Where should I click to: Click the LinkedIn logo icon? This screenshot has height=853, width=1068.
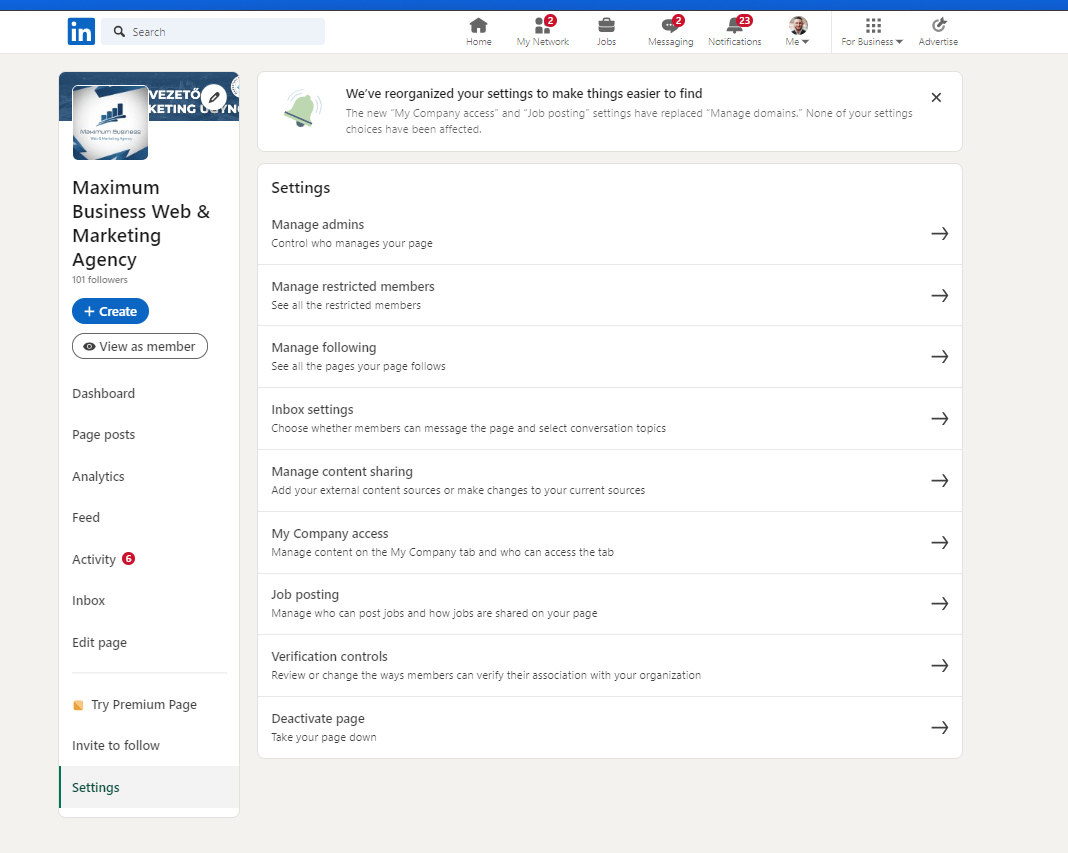point(81,31)
